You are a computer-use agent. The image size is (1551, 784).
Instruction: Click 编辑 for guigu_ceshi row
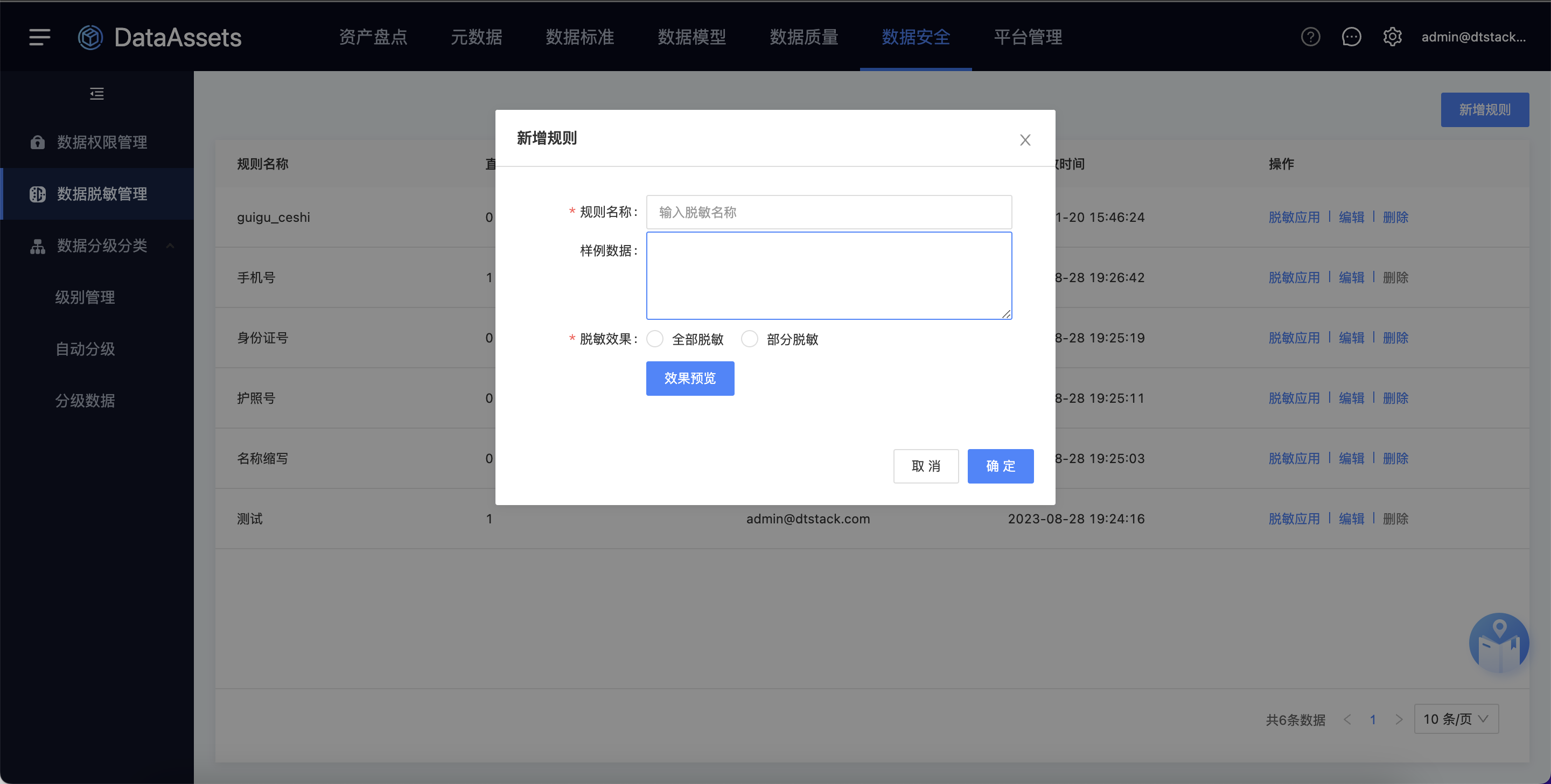(1352, 218)
